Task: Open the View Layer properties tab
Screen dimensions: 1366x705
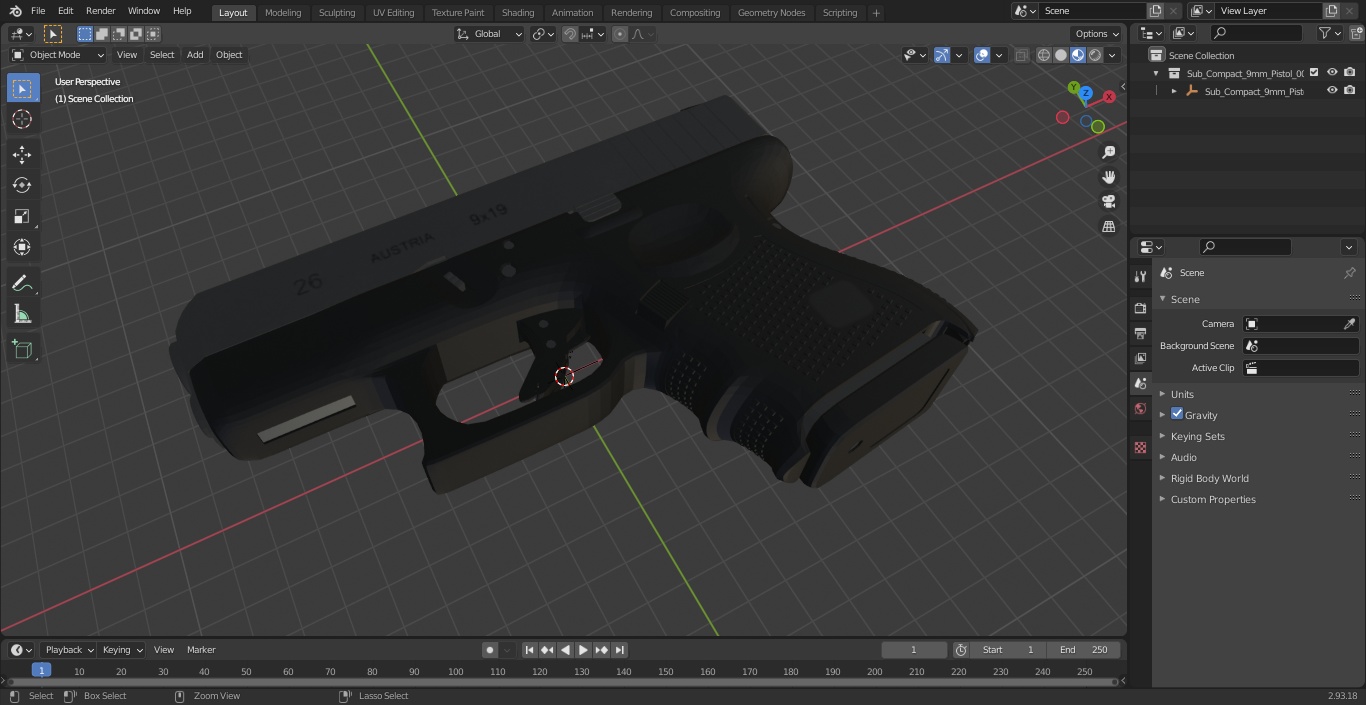Action: tap(1140, 358)
